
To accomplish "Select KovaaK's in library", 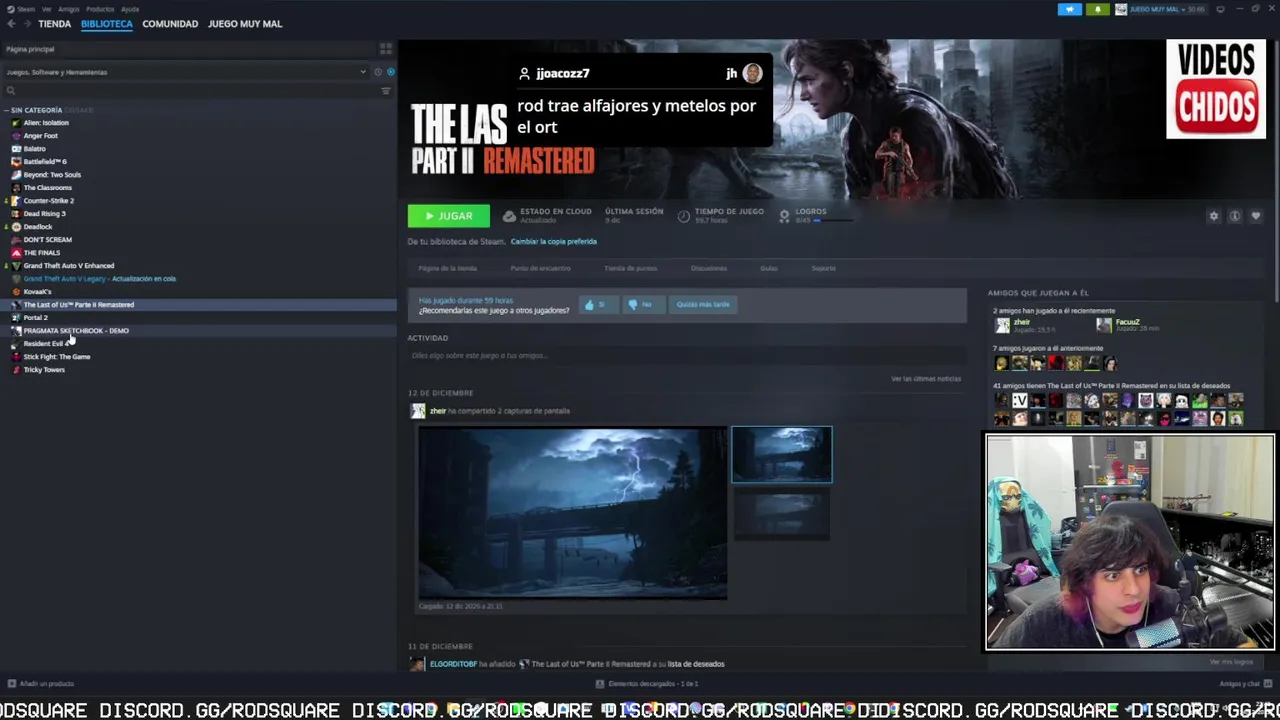I will tap(37, 292).
